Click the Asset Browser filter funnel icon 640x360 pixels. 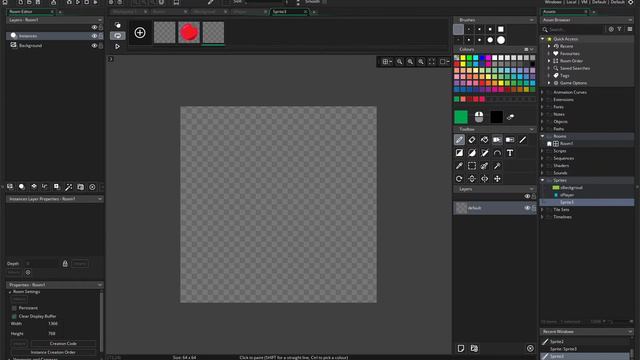click(x=620, y=29)
